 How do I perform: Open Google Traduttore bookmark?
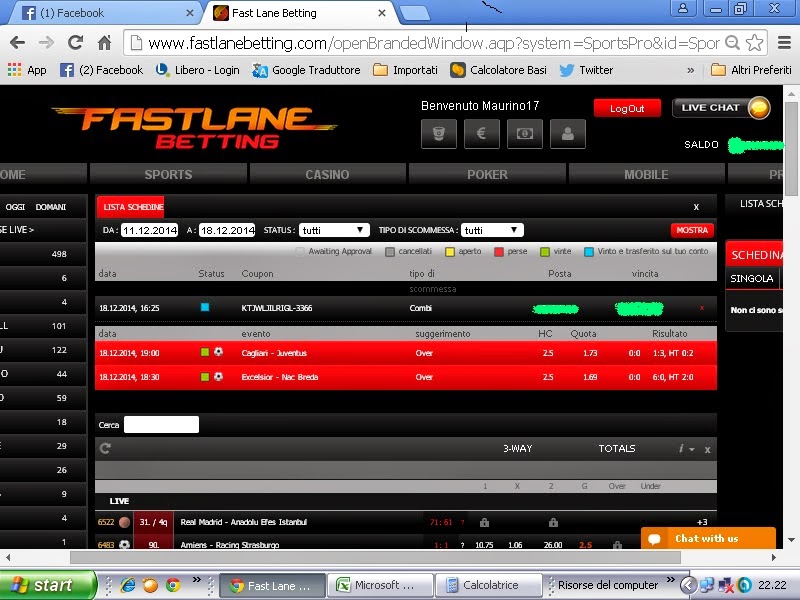[306, 70]
